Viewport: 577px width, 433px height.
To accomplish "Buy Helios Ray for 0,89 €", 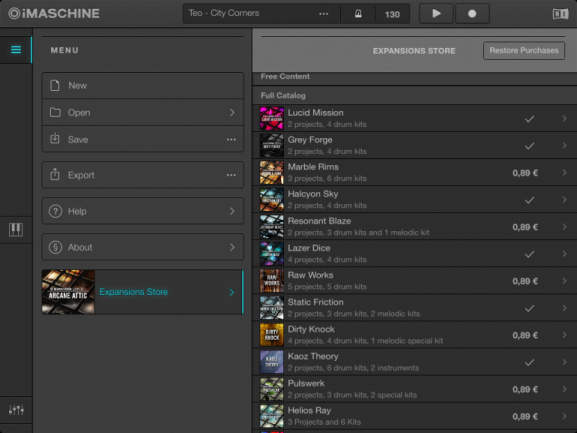I will click(525, 416).
